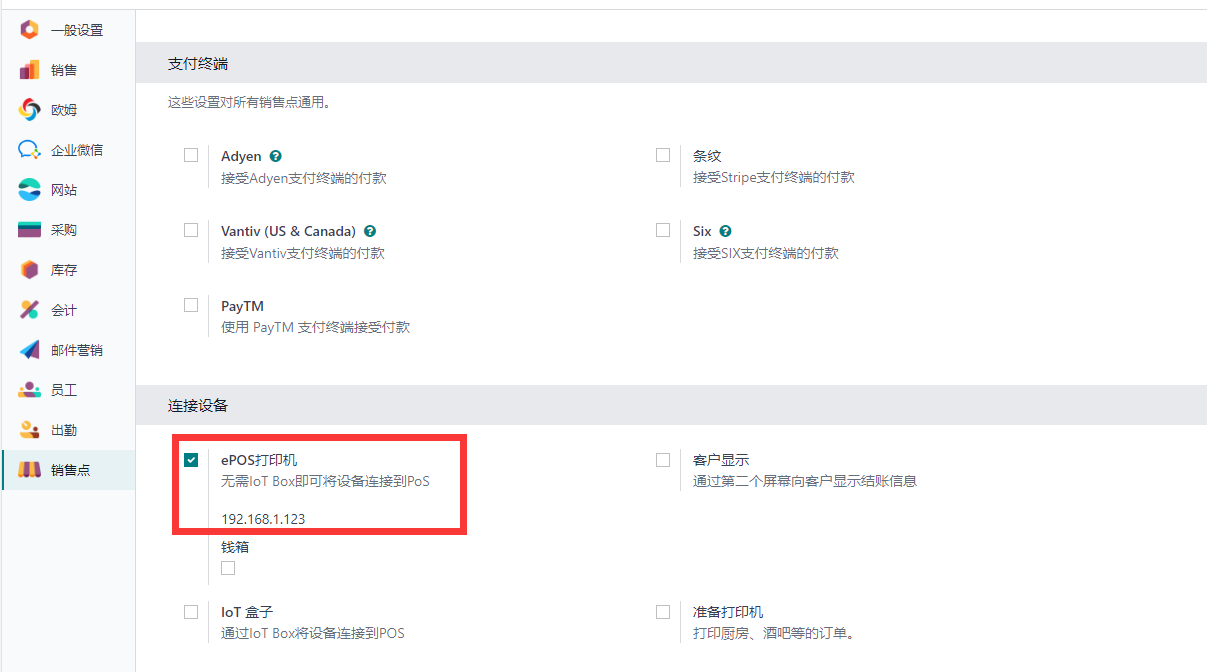The width and height of the screenshot is (1207, 672).
Task: Tick the 钱箱 cashdrawer checkbox
Action: click(x=228, y=568)
